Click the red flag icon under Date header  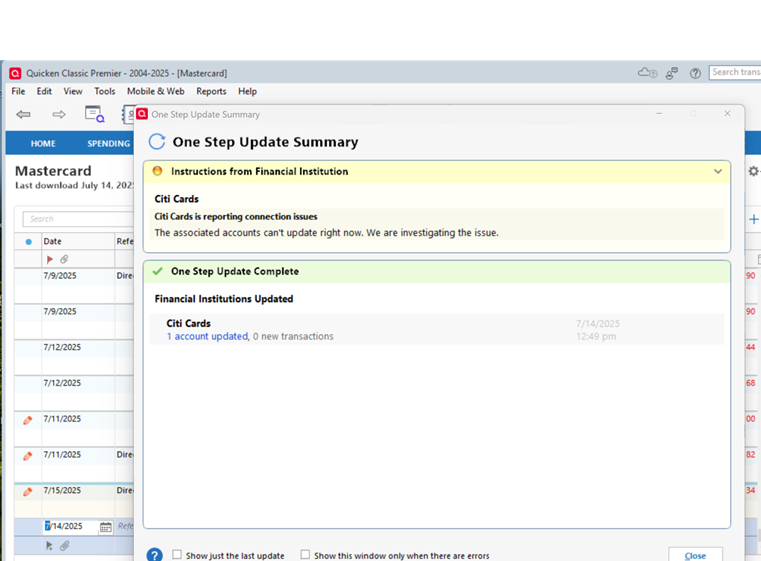point(50,259)
